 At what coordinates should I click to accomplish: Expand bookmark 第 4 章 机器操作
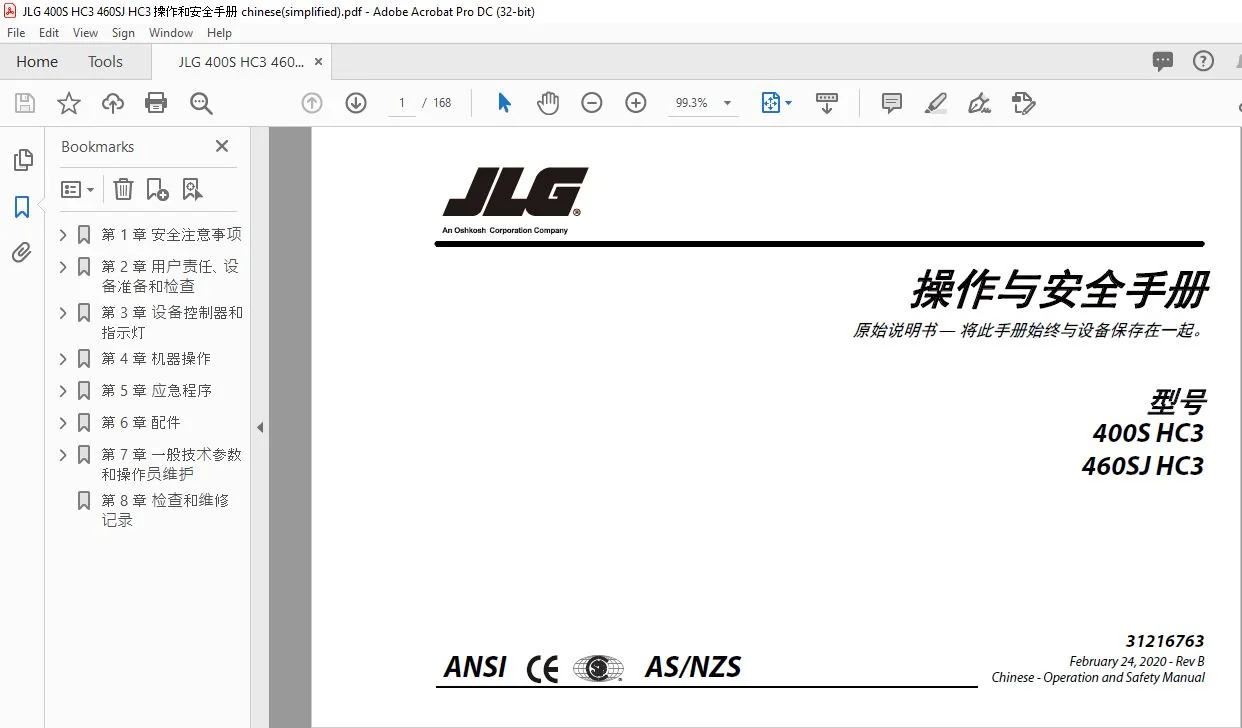(x=63, y=359)
